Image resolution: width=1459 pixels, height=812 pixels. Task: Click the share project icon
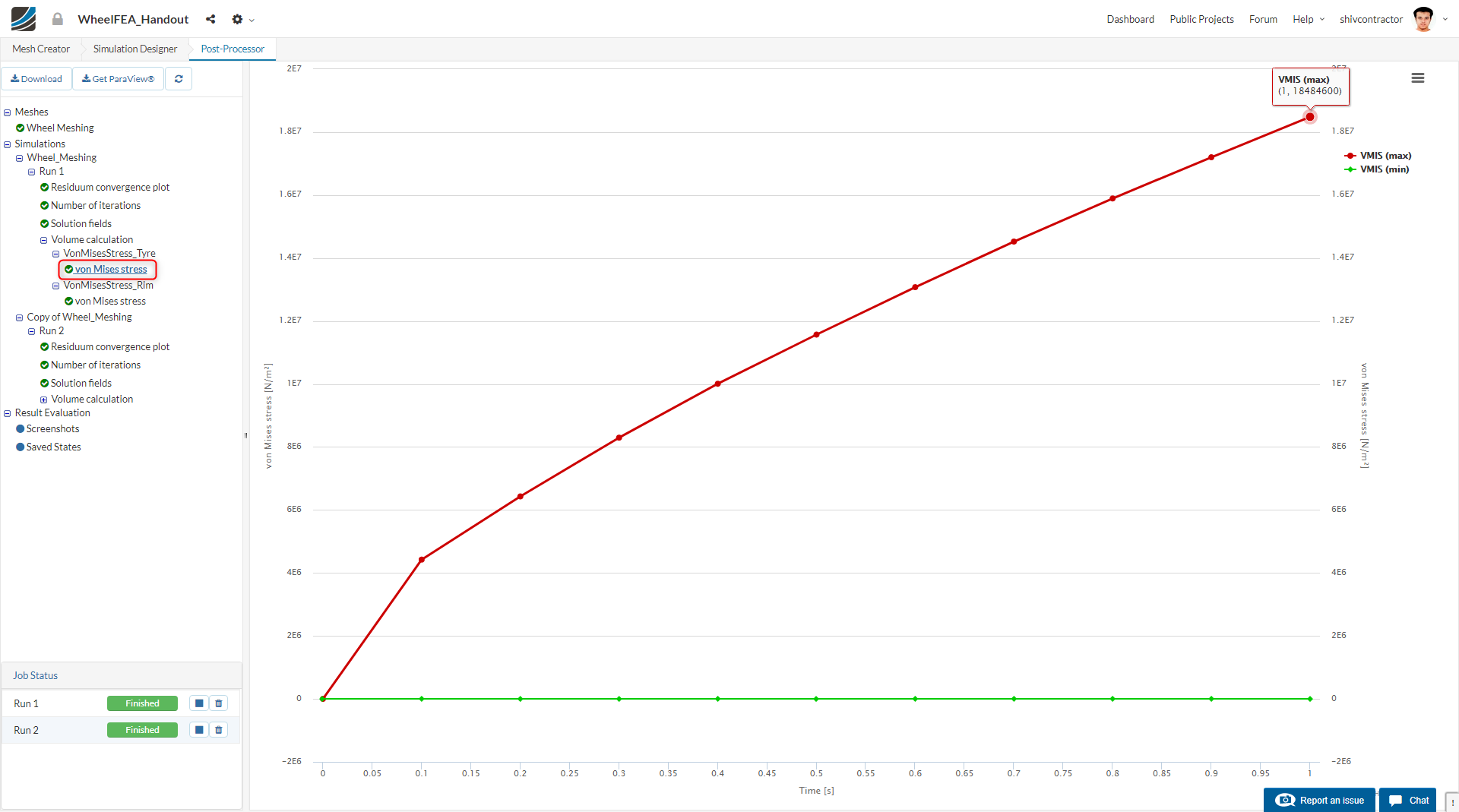click(210, 19)
